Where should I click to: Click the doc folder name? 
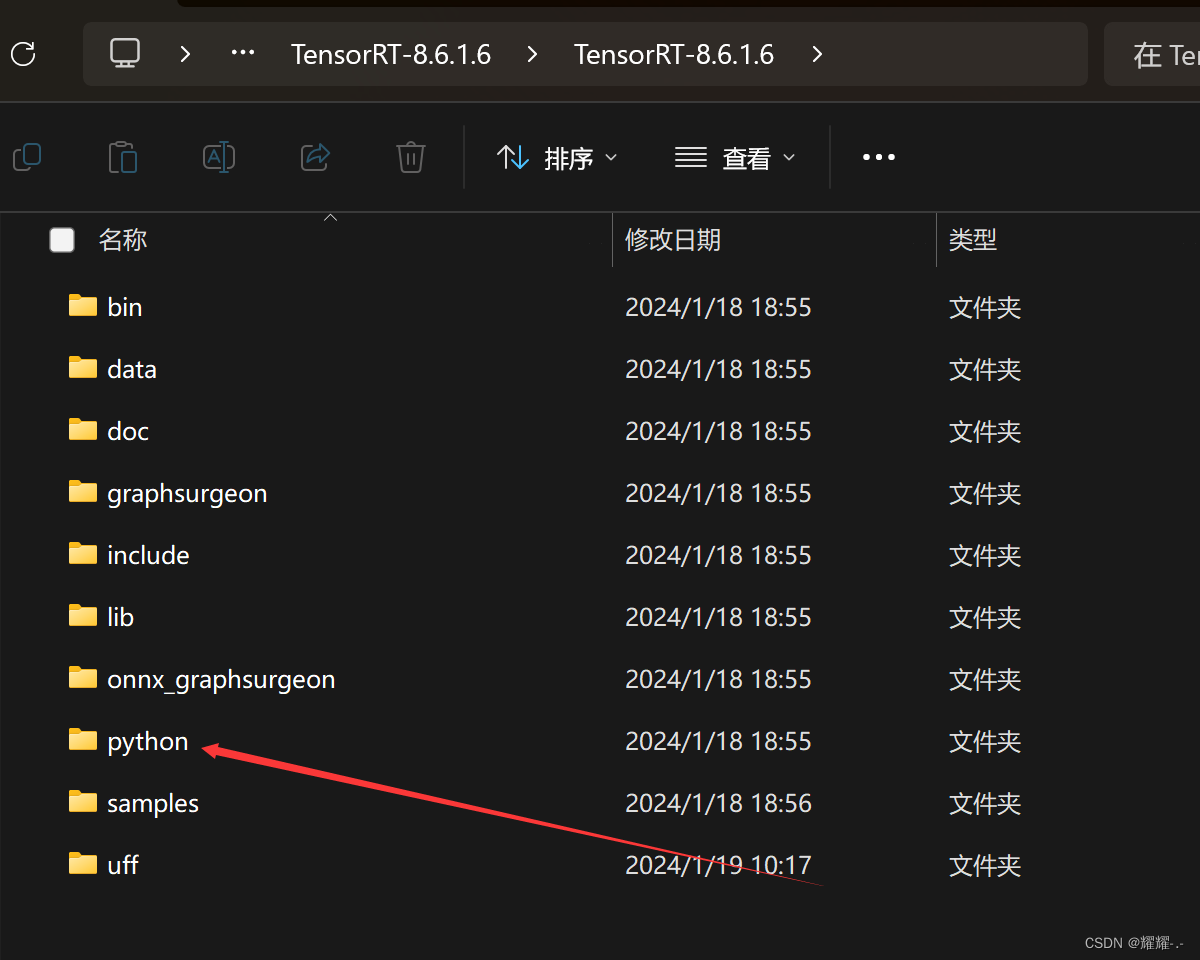(x=128, y=431)
